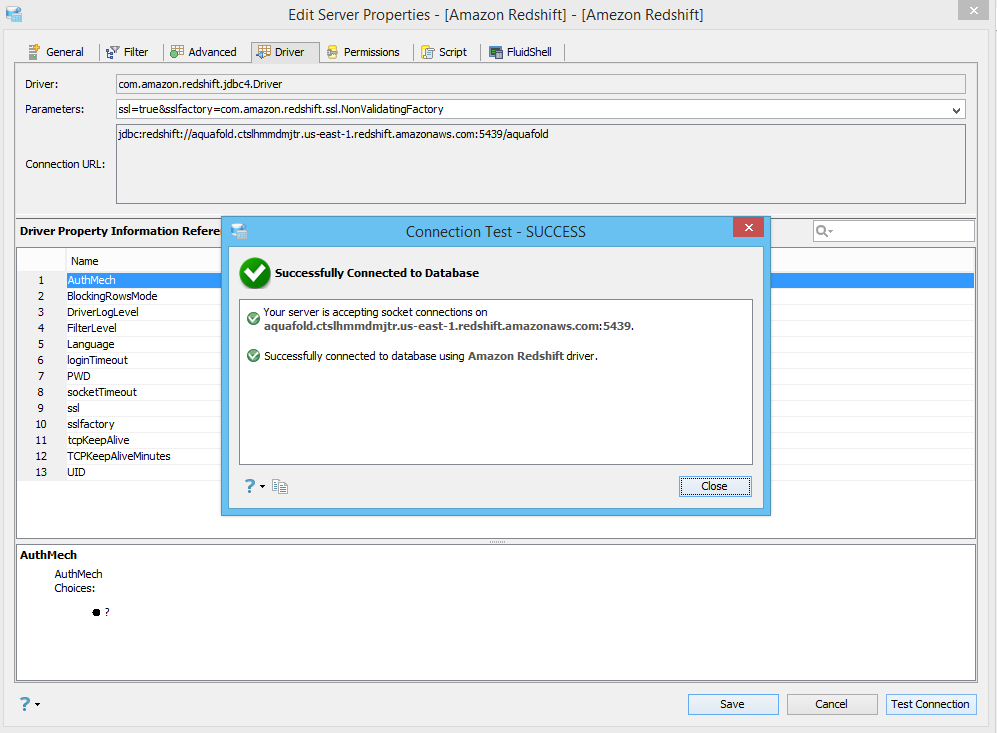Click the Test Connection button
The width and height of the screenshot is (997, 733).
tap(931, 704)
